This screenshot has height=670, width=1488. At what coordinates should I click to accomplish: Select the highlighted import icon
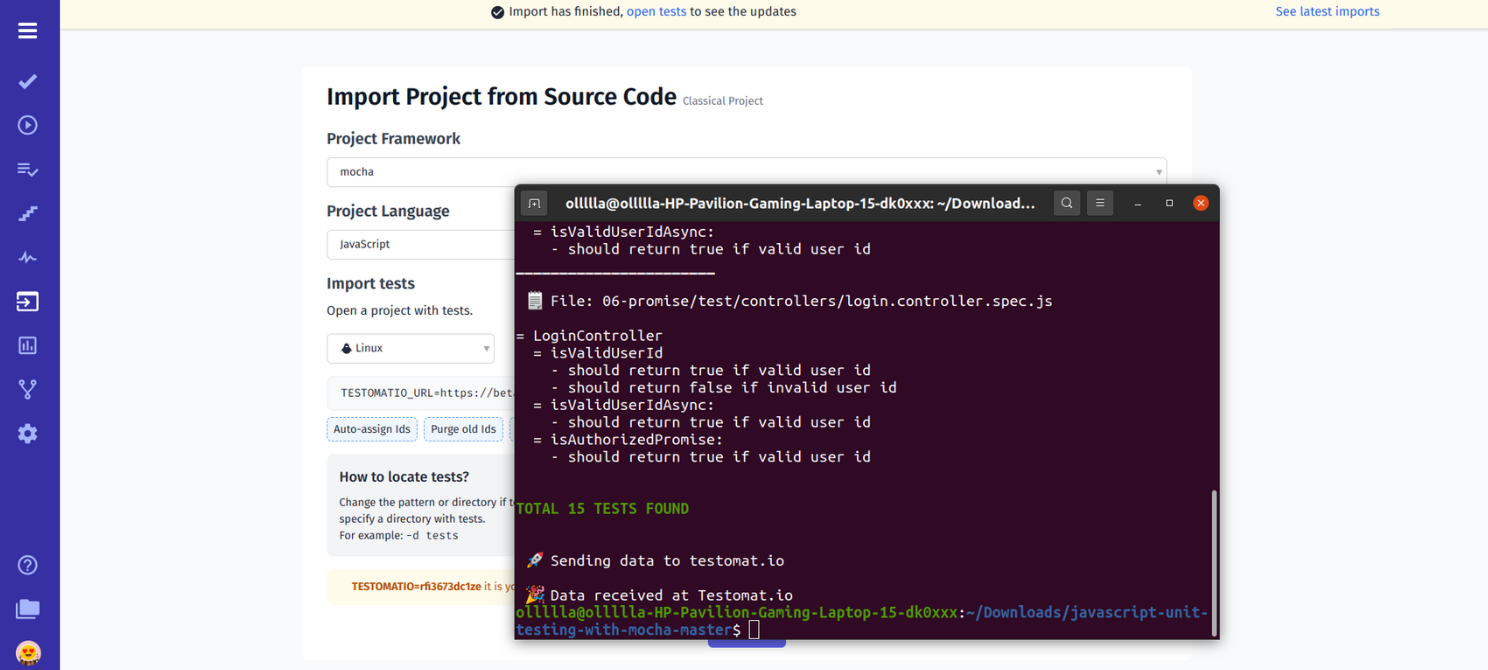coord(27,301)
